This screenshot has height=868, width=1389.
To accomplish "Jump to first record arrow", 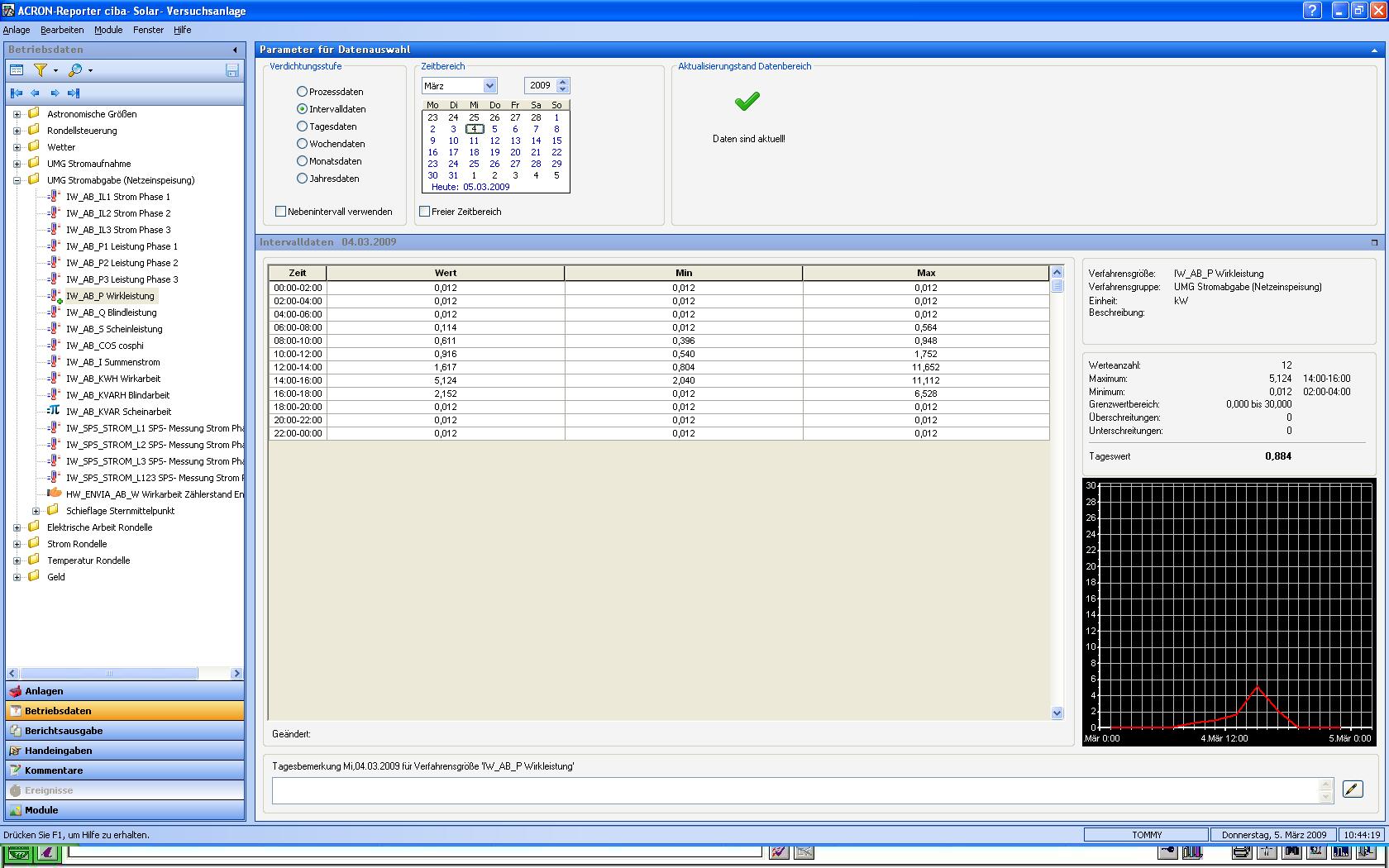I will click(17, 93).
